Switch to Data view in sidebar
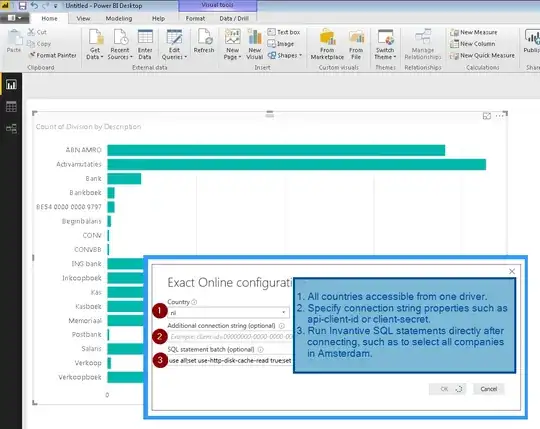Screen dimensions: 540x429 point(11,107)
